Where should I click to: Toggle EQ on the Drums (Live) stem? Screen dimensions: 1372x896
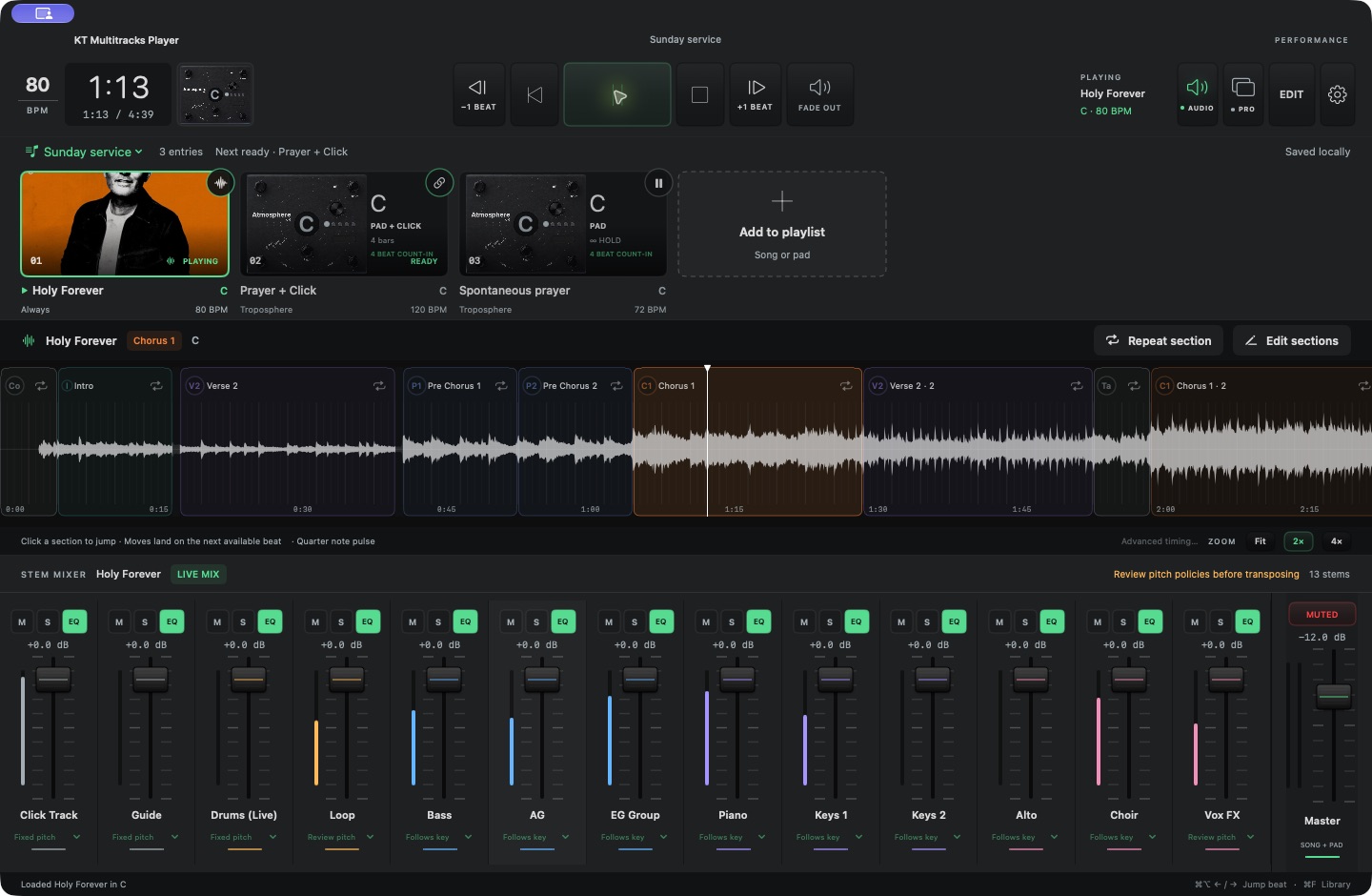pyautogui.click(x=270, y=621)
